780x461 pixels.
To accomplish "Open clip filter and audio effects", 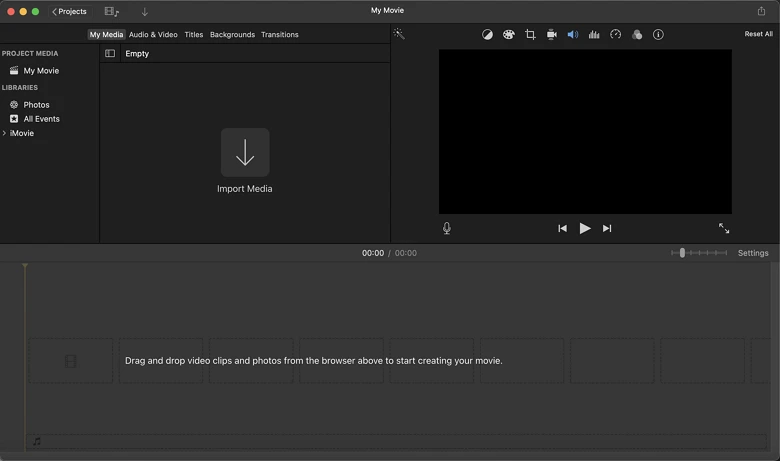I will click(637, 34).
